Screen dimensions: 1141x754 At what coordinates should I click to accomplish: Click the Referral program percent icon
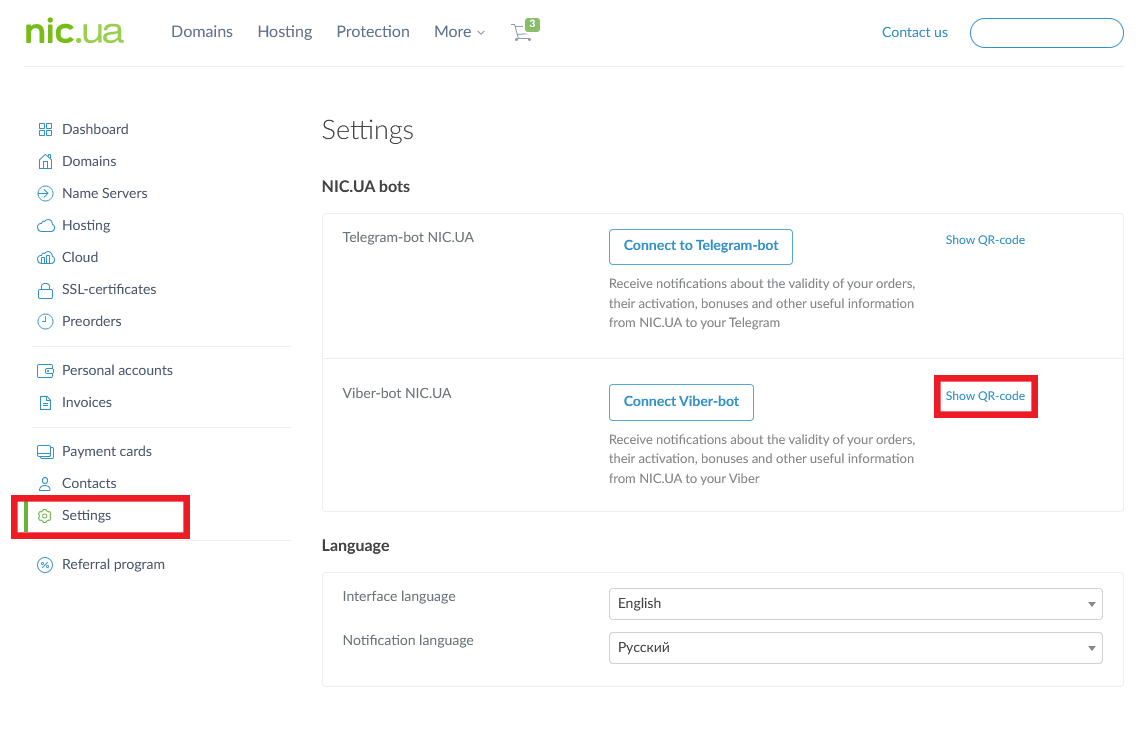click(45, 564)
